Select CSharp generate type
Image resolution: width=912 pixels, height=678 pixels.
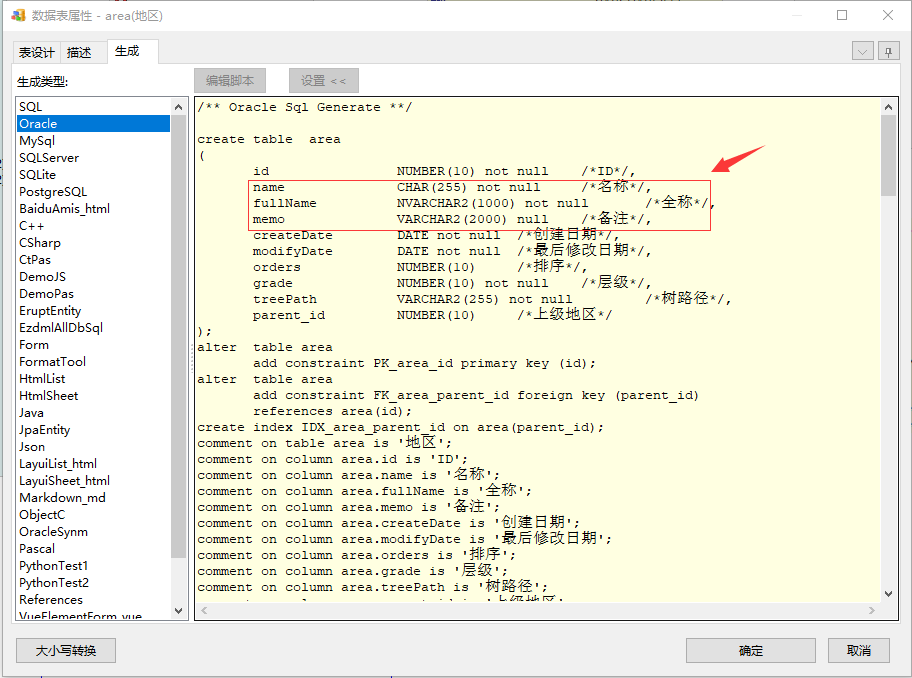tap(94, 242)
